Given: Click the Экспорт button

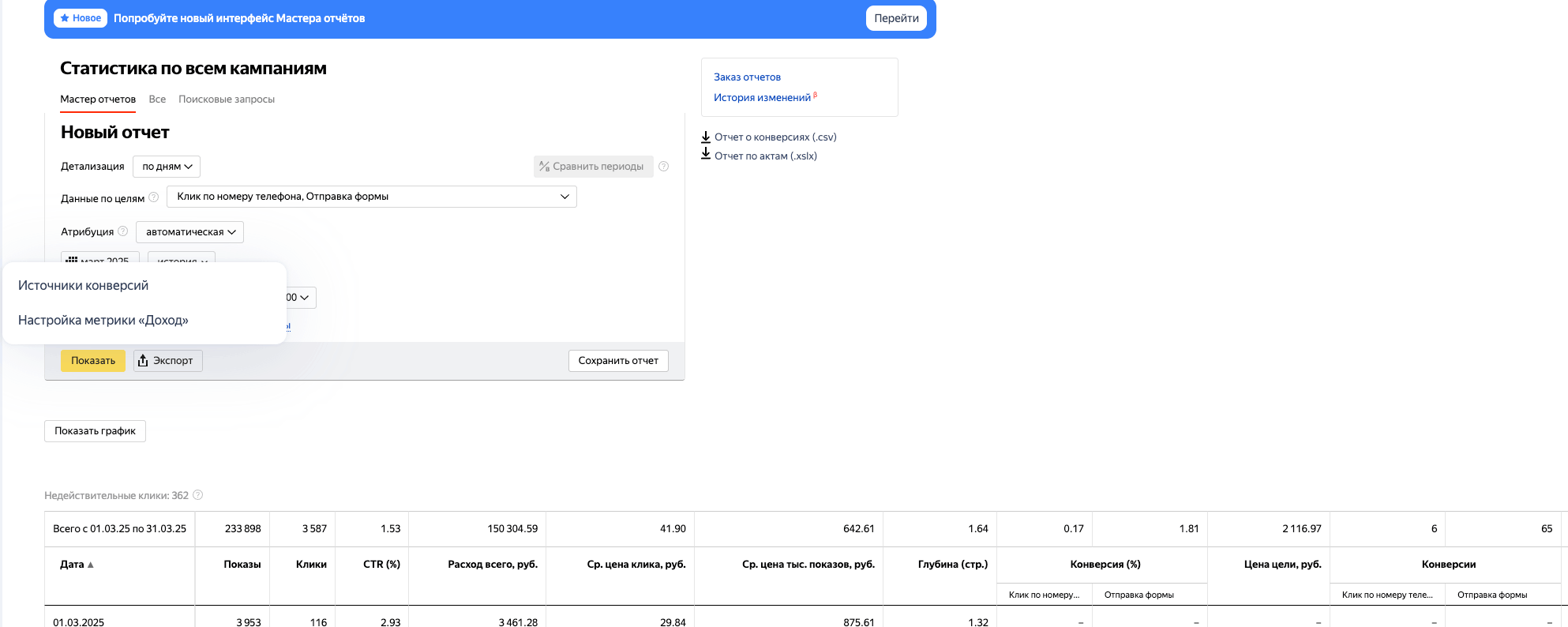Looking at the screenshot, I should point(167,361).
